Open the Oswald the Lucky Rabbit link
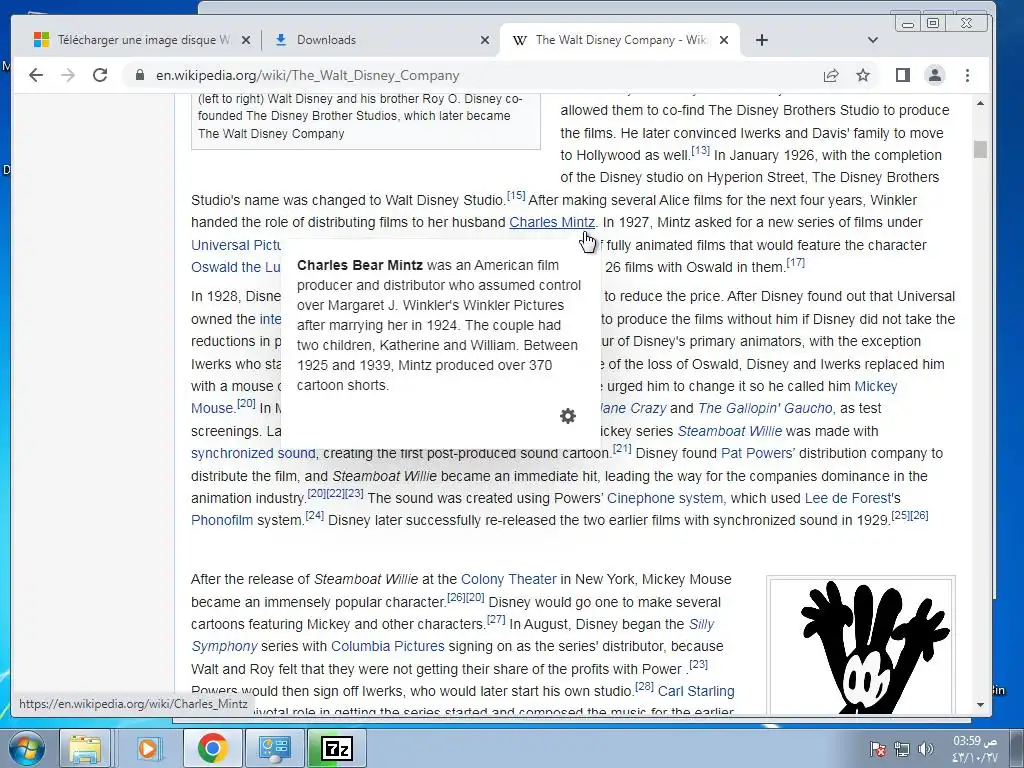1024x768 pixels. point(236,267)
